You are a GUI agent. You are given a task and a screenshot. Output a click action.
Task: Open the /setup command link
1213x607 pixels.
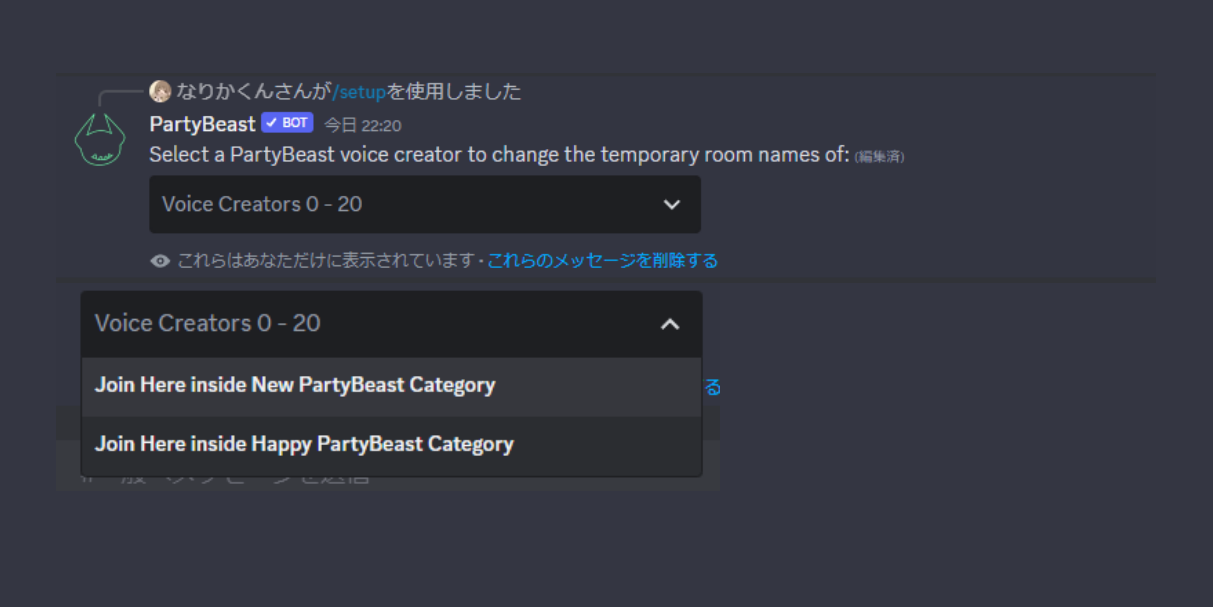(358, 91)
